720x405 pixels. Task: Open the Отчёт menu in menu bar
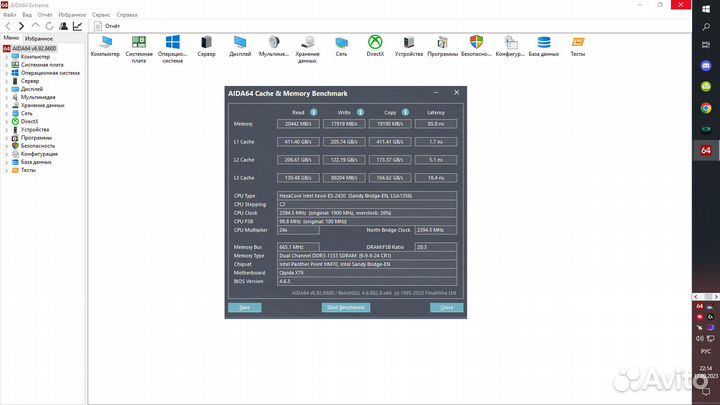click(45, 15)
